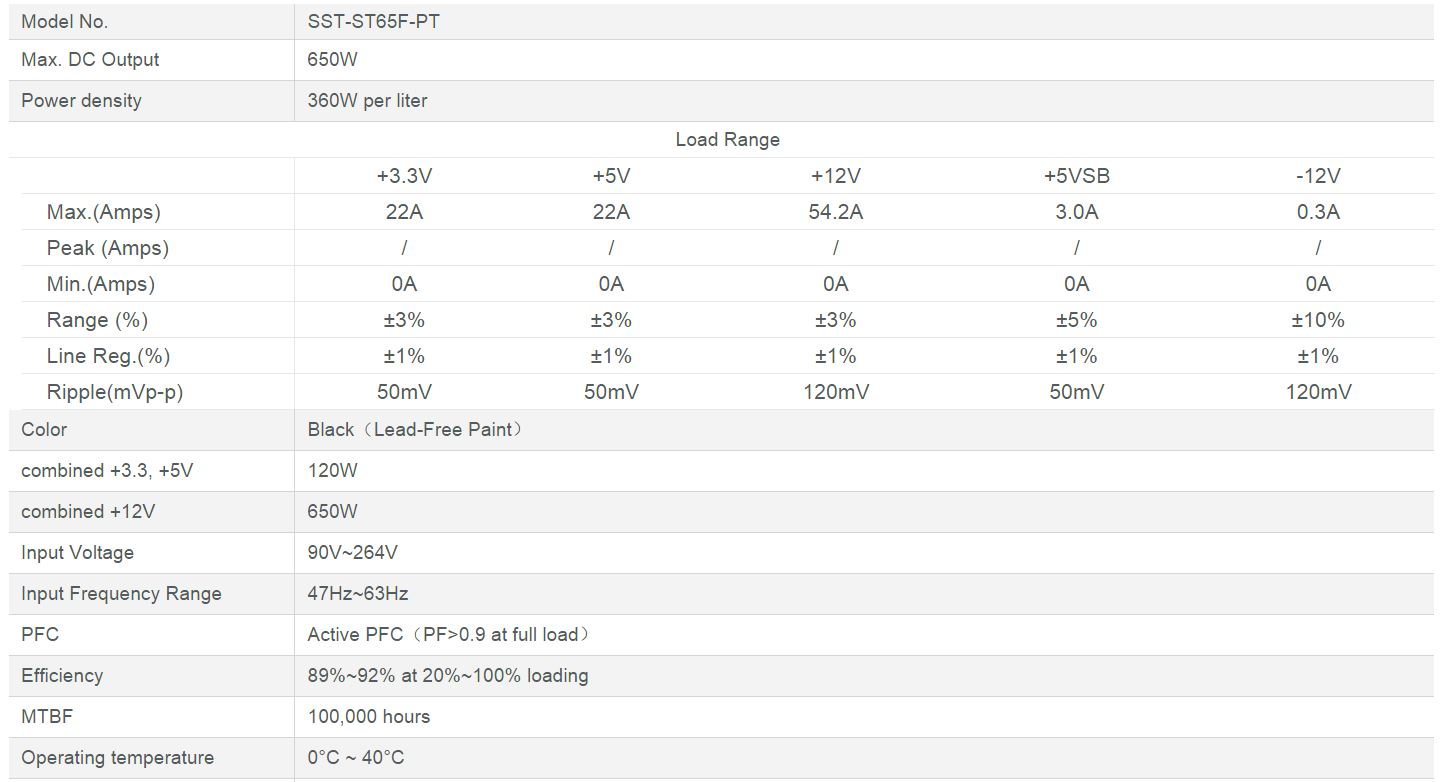Viewport: 1440px width, 782px height.
Task: Click the model number value SST-ST65F-PT
Action: pyautogui.click(x=373, y=21)
